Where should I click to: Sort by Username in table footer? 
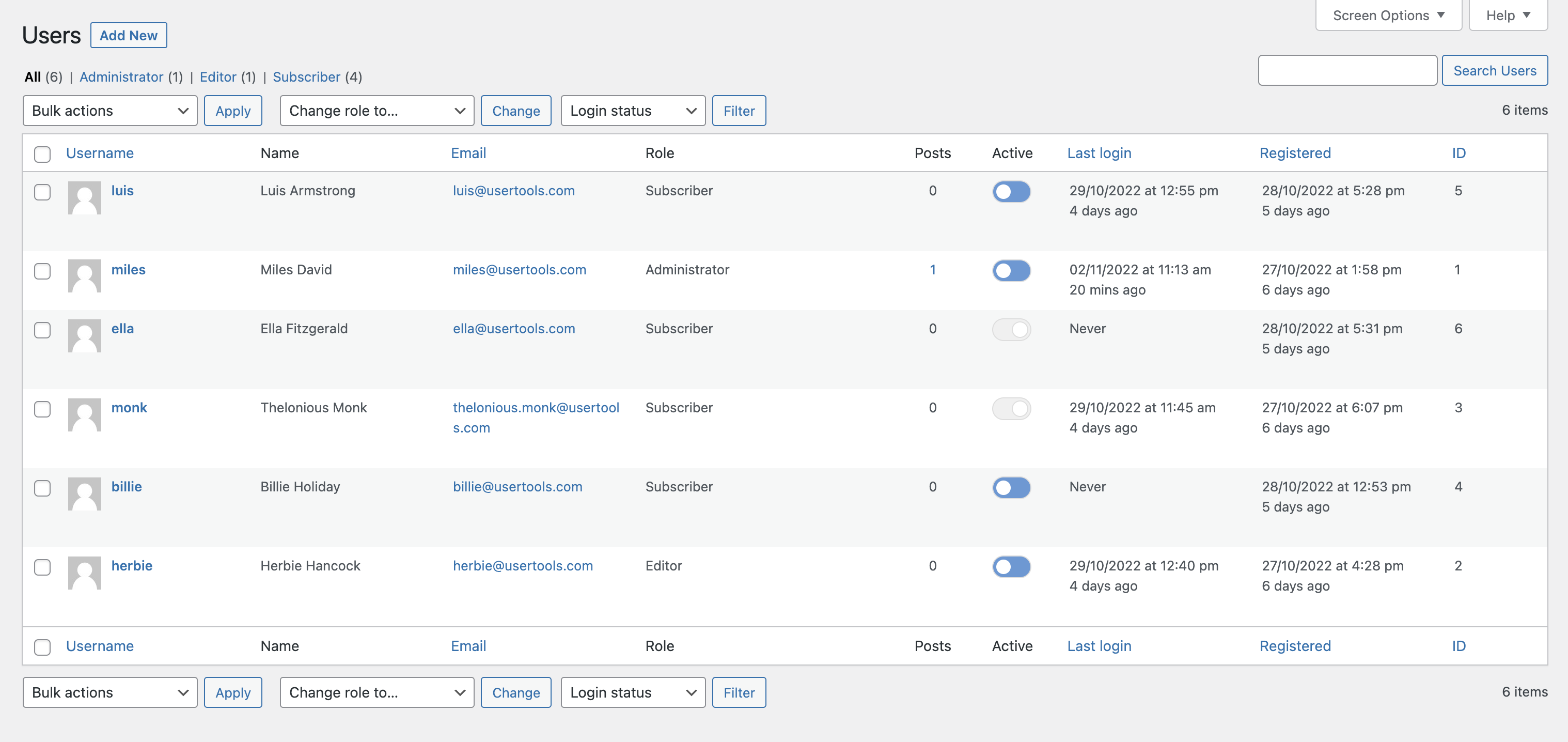pyautogui.click(x=100, y=646)
